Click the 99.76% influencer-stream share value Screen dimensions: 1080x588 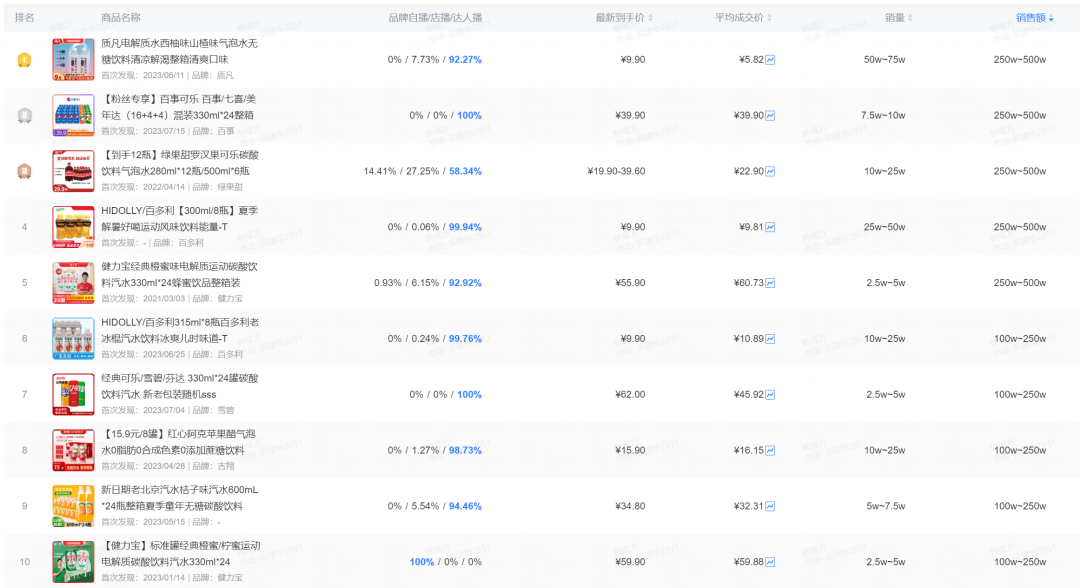point(465,339)
